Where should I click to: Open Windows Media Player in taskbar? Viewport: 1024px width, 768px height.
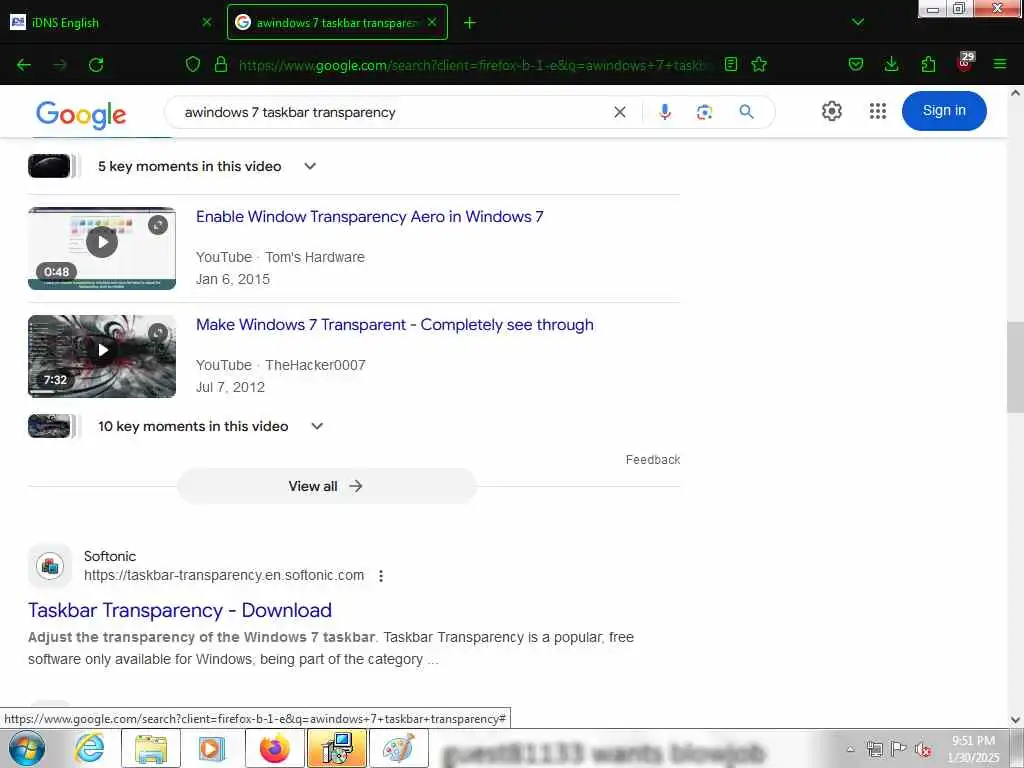click(x=212, y=748)
